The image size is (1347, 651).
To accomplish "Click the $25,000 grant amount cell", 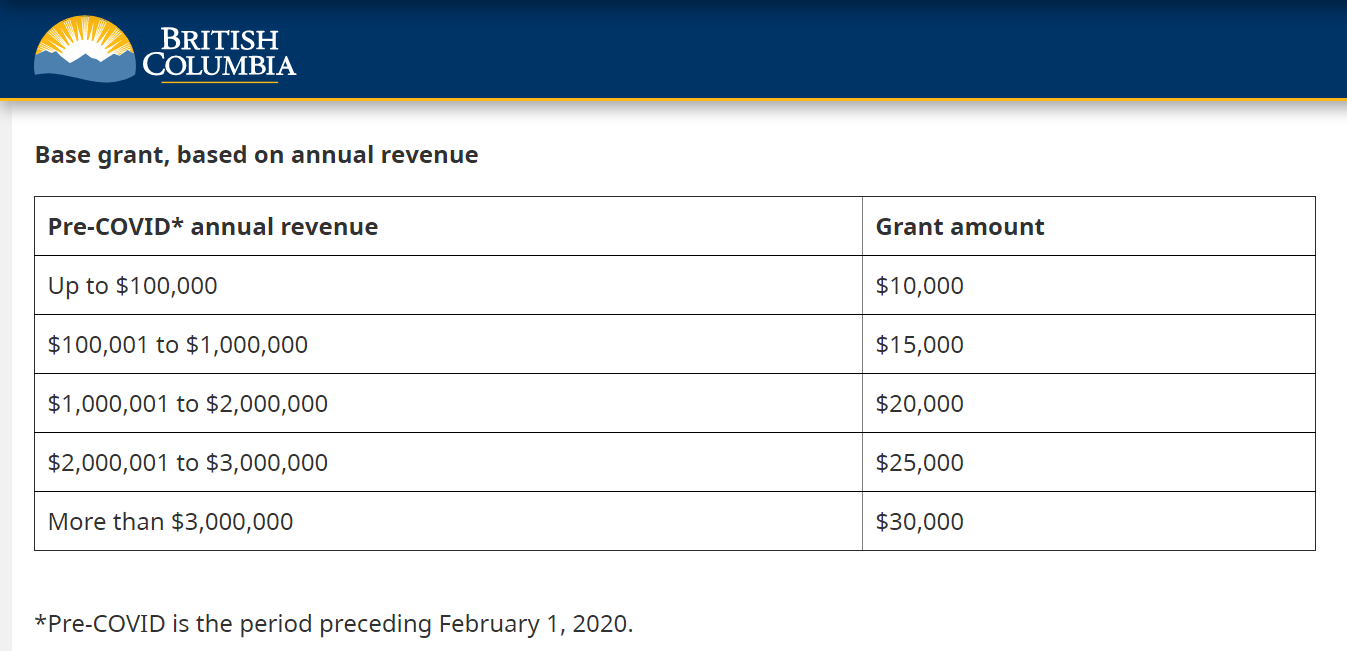I will point(920,463).
